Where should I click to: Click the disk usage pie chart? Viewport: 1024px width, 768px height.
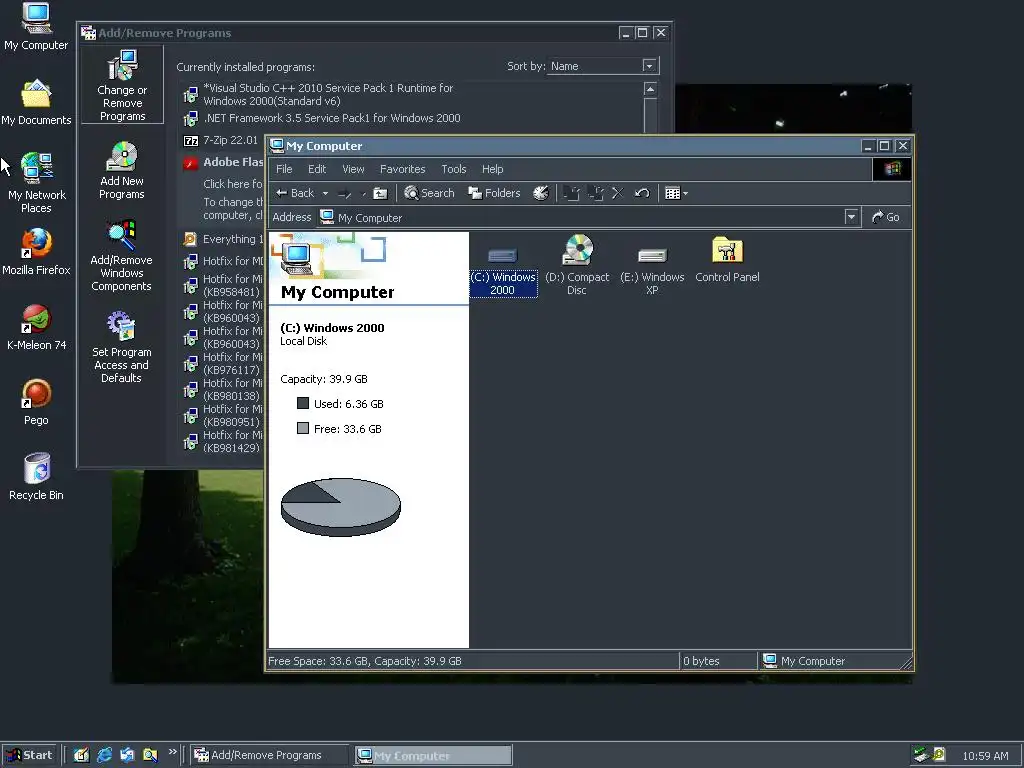click(340, 507)
